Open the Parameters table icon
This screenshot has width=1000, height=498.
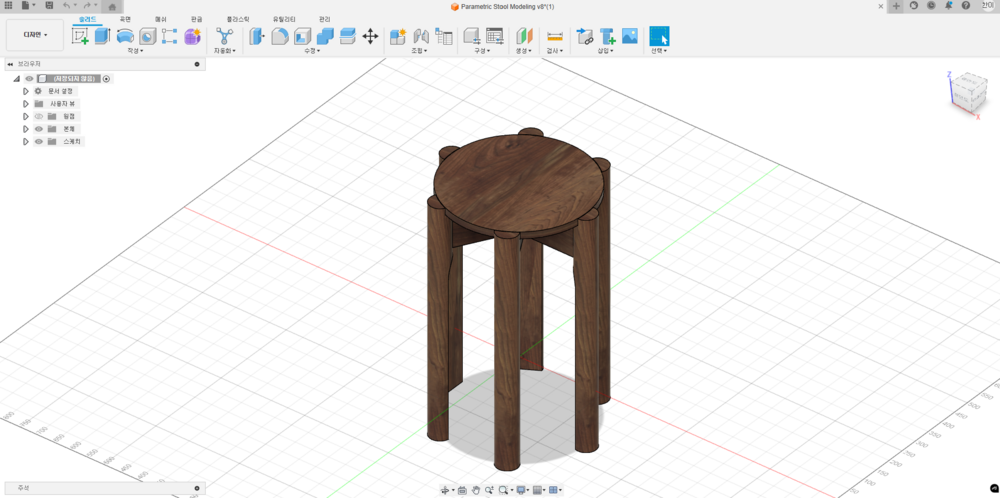point(494,36)
